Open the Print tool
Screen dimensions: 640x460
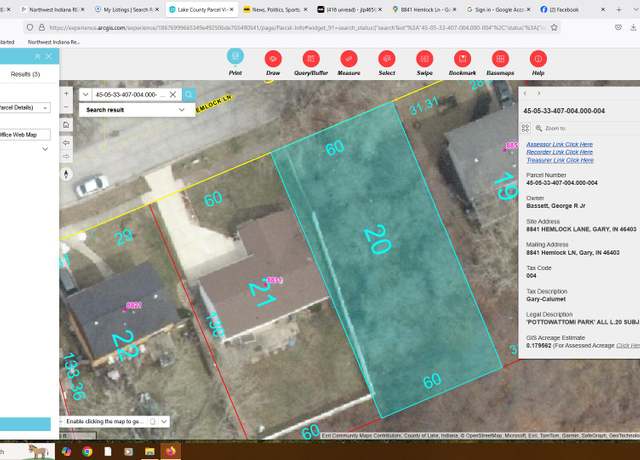[x=235, y=58]
